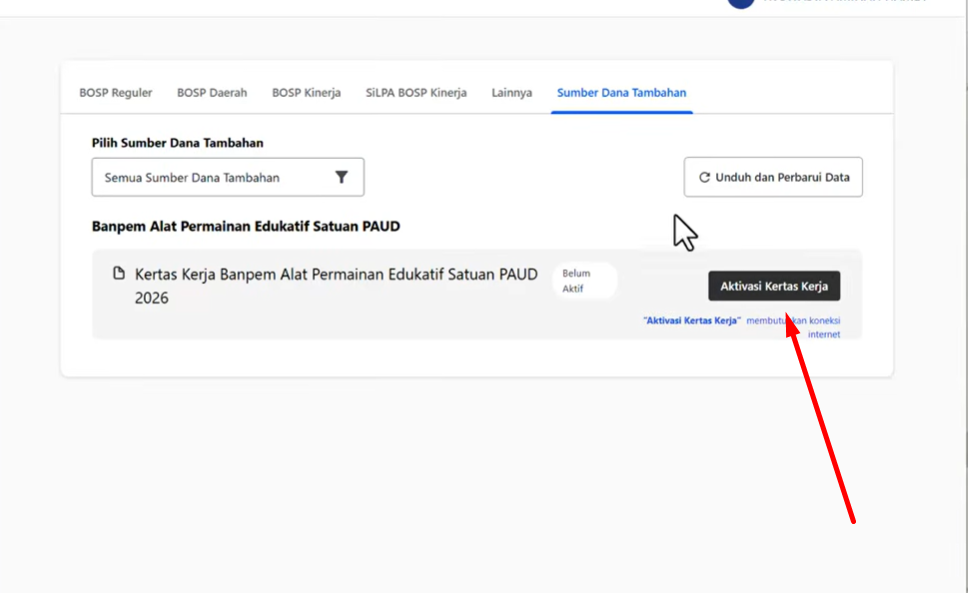Screen dimensions: 968x593
Task: Click the Belum Aktif status badge
Action: click(x=584, y=281)
